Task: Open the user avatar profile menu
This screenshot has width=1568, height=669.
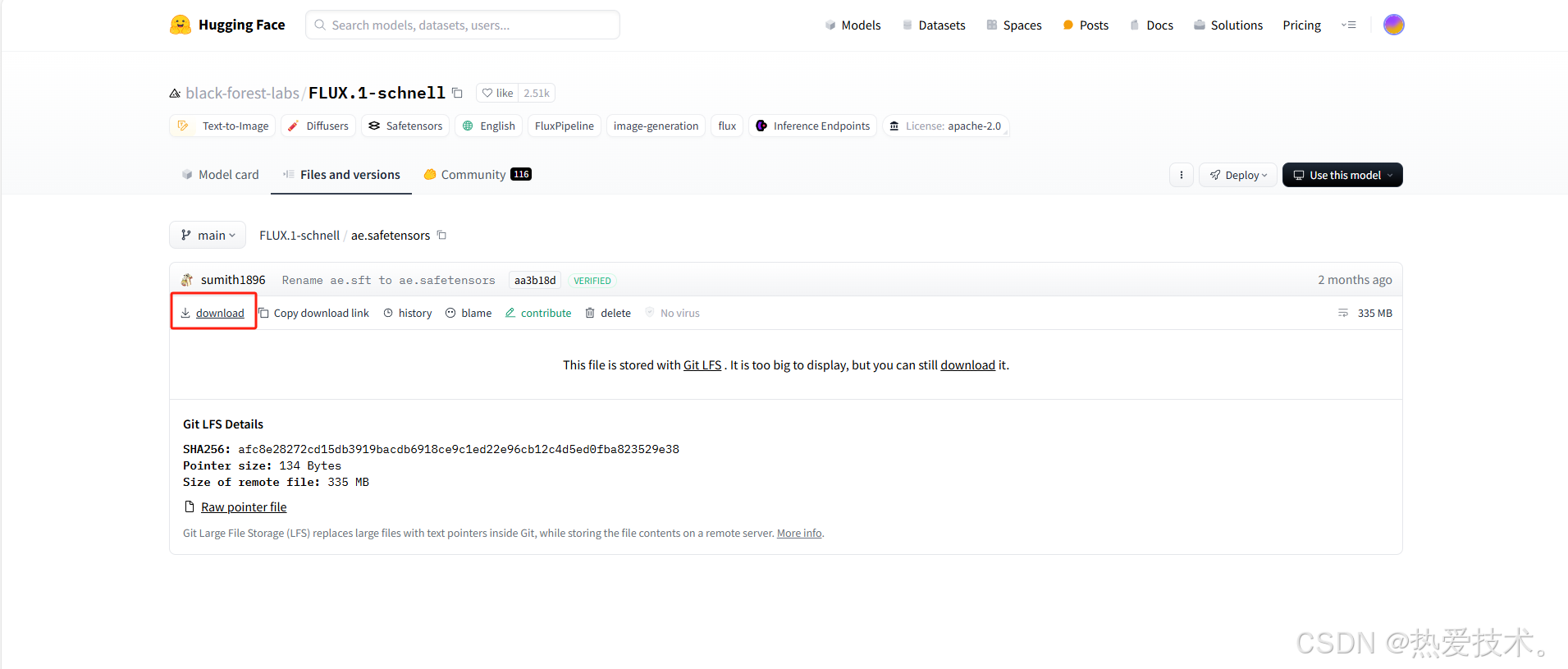Action: (1393, 25)
